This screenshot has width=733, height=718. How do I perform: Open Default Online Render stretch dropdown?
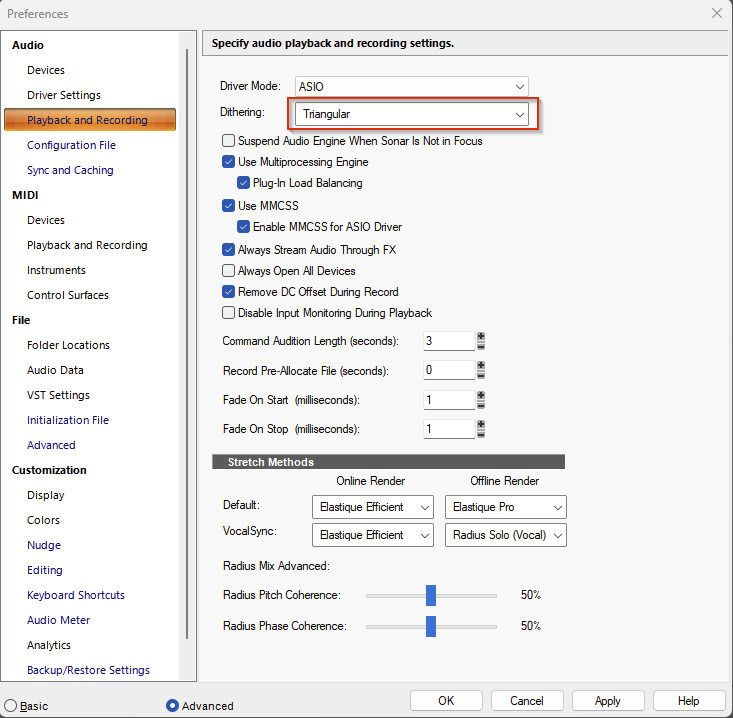[x=372, y=507]
